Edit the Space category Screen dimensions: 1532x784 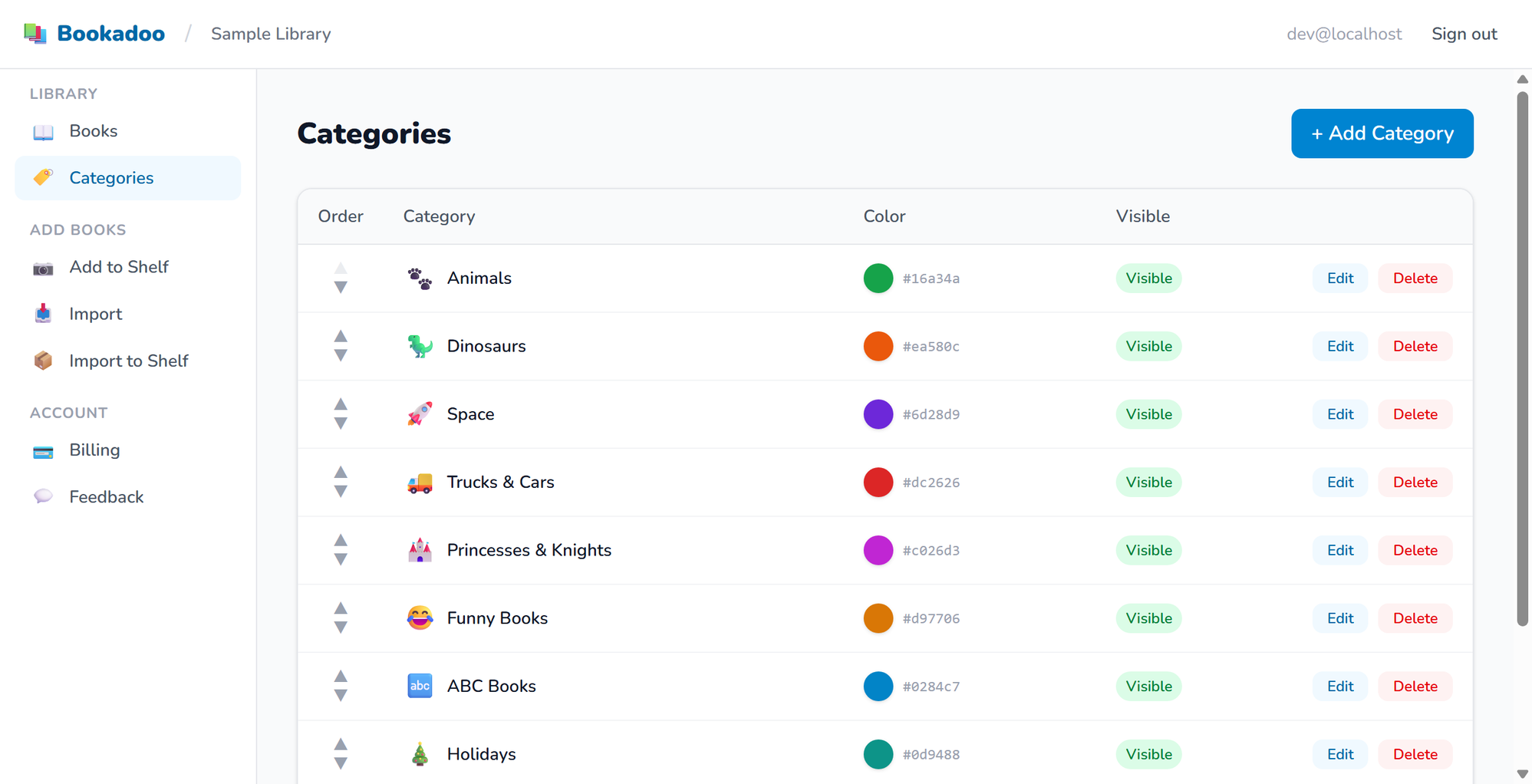(1339, 414)
